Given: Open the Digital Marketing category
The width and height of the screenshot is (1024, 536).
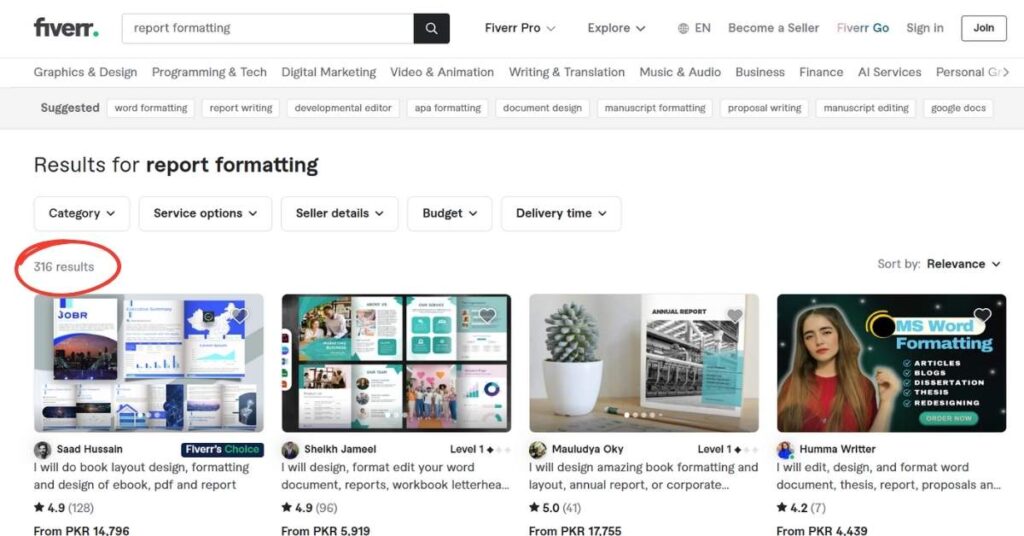Looking at the screenshot, I should 328,72.
